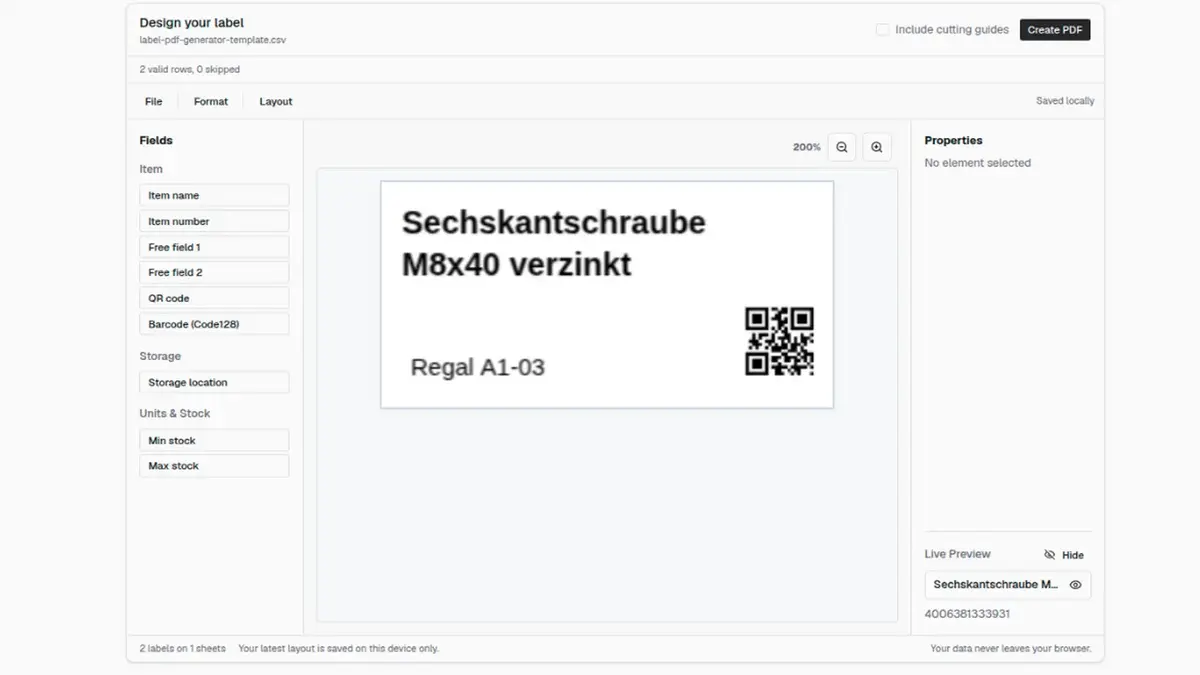This screenshot has height=675, width=1200.
Task: Click the zoom out magnifier icon
Action: click(x=842, y=147)
